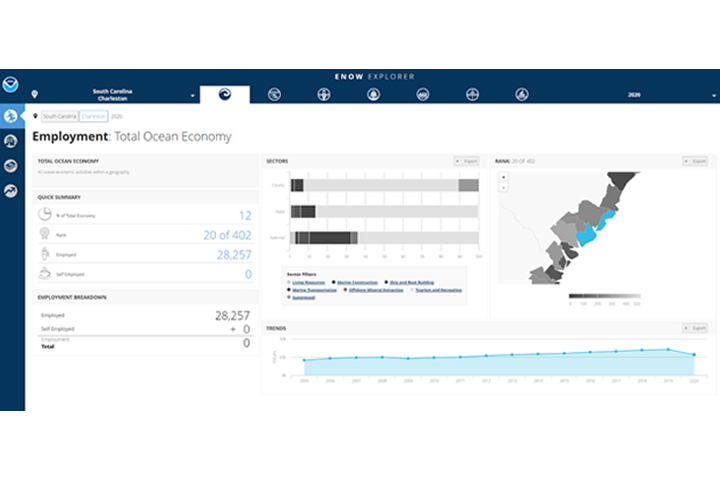Open the Trends export dropdown arrow
This screenshot has height=480, width=720.
coord(686,328)
